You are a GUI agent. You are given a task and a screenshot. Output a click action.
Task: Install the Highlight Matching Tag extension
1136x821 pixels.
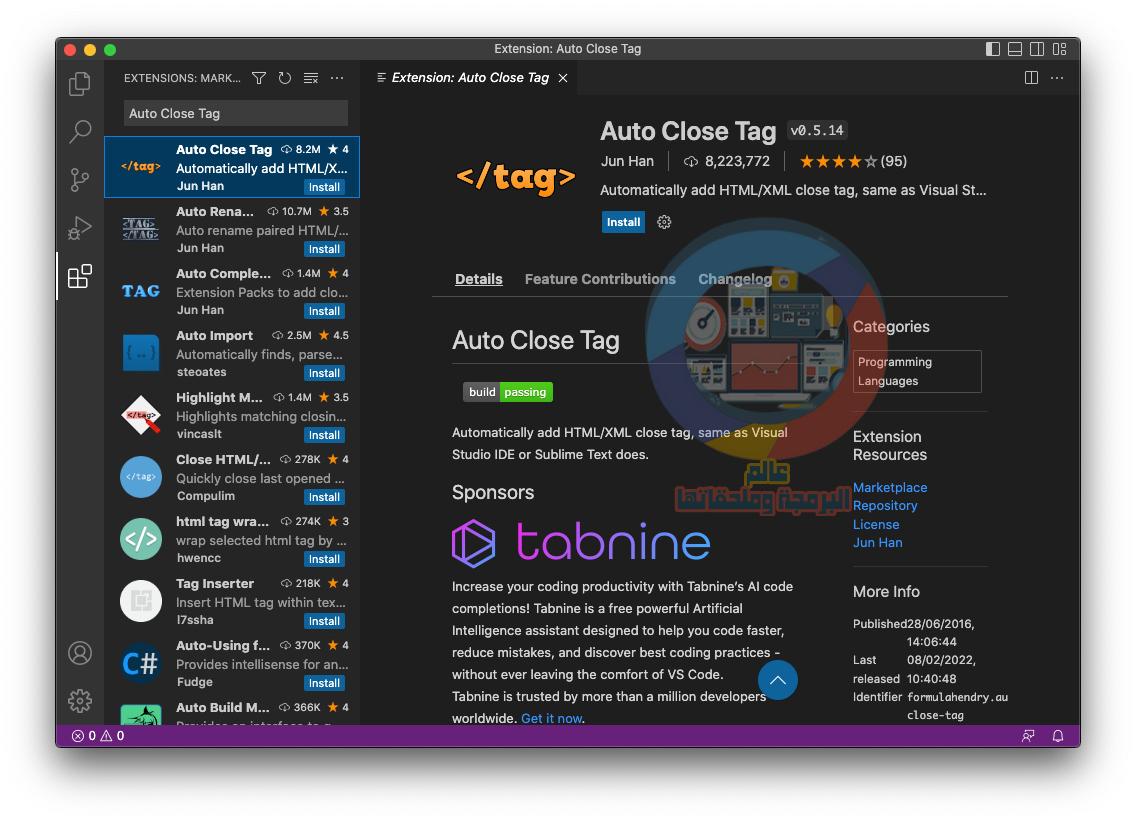[324, 435]
